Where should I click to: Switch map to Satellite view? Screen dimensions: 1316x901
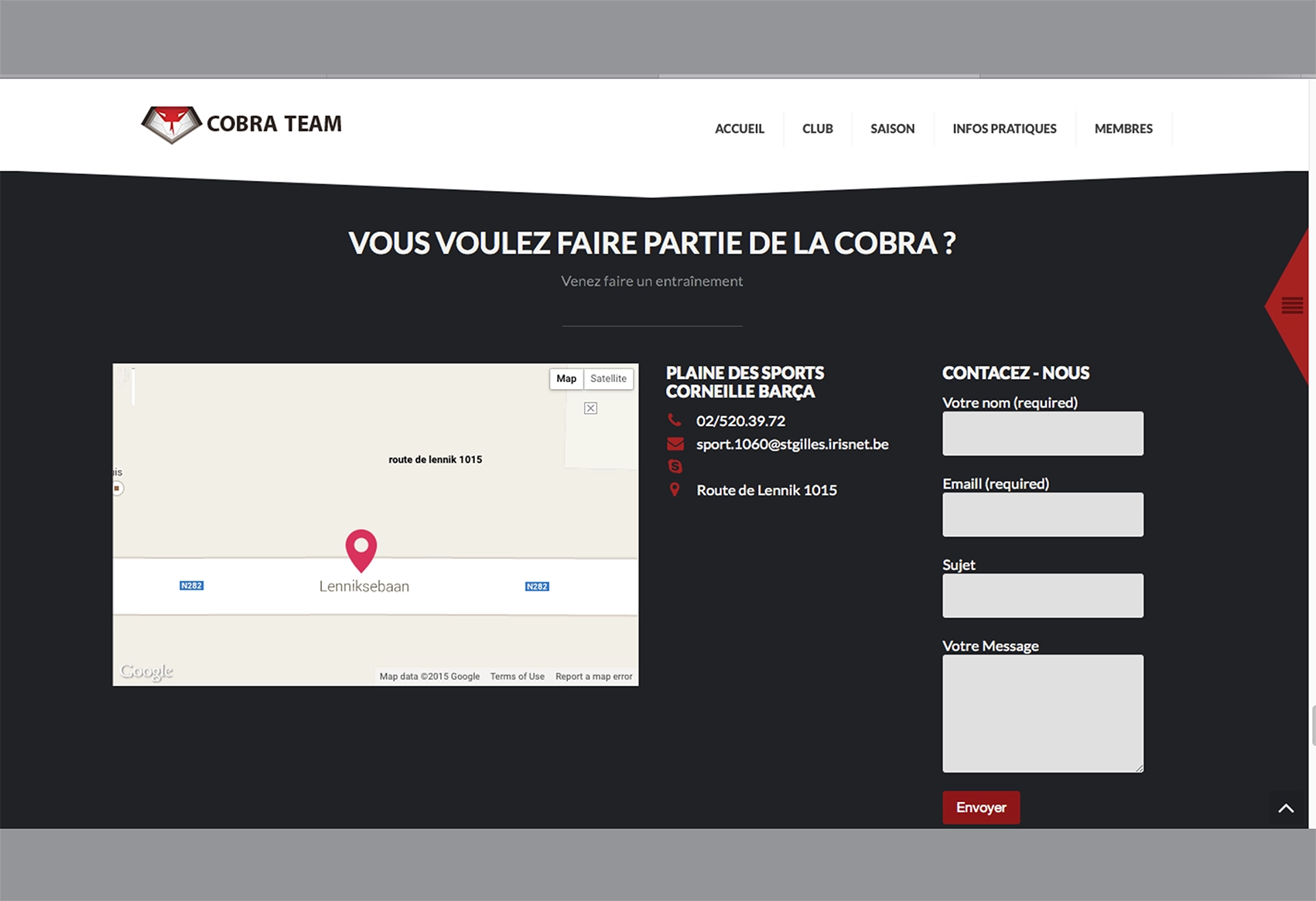[x=608, y=379]
